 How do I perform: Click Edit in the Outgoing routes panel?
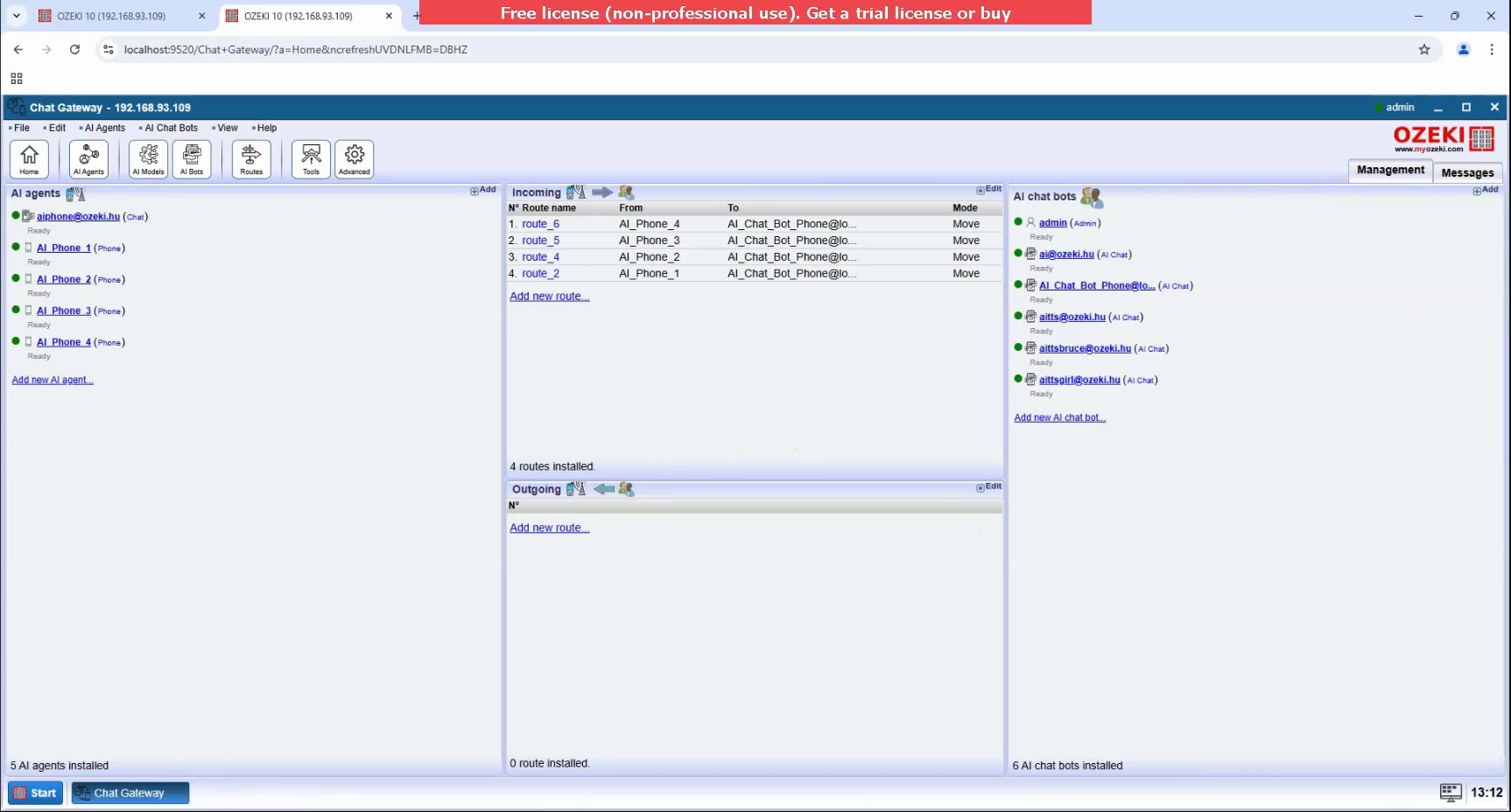(x=989, y=486)
